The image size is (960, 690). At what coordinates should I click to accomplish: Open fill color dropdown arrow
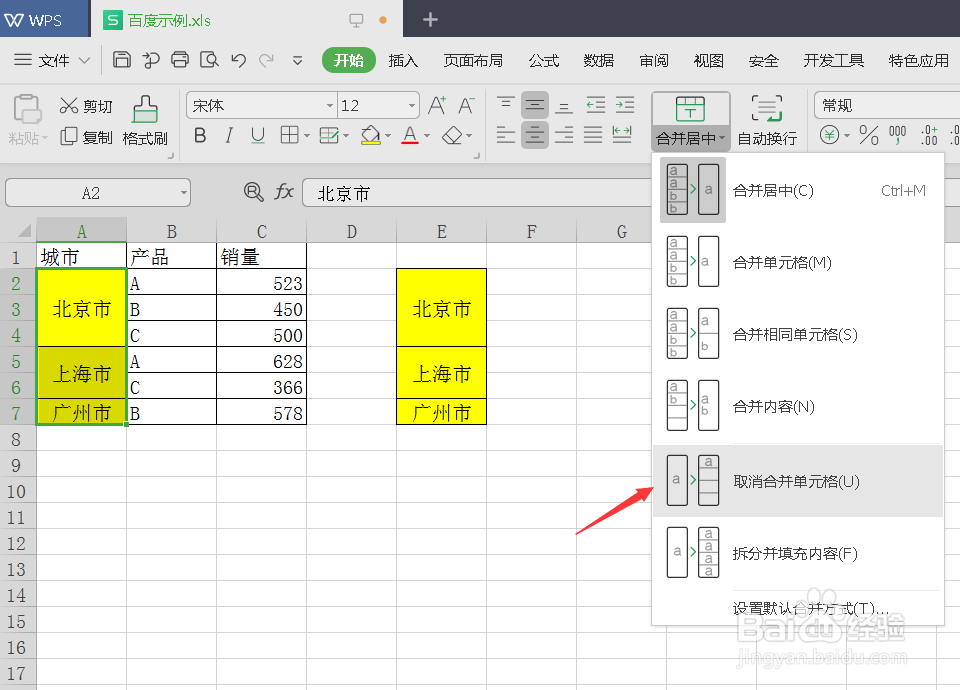pos(388,136)
